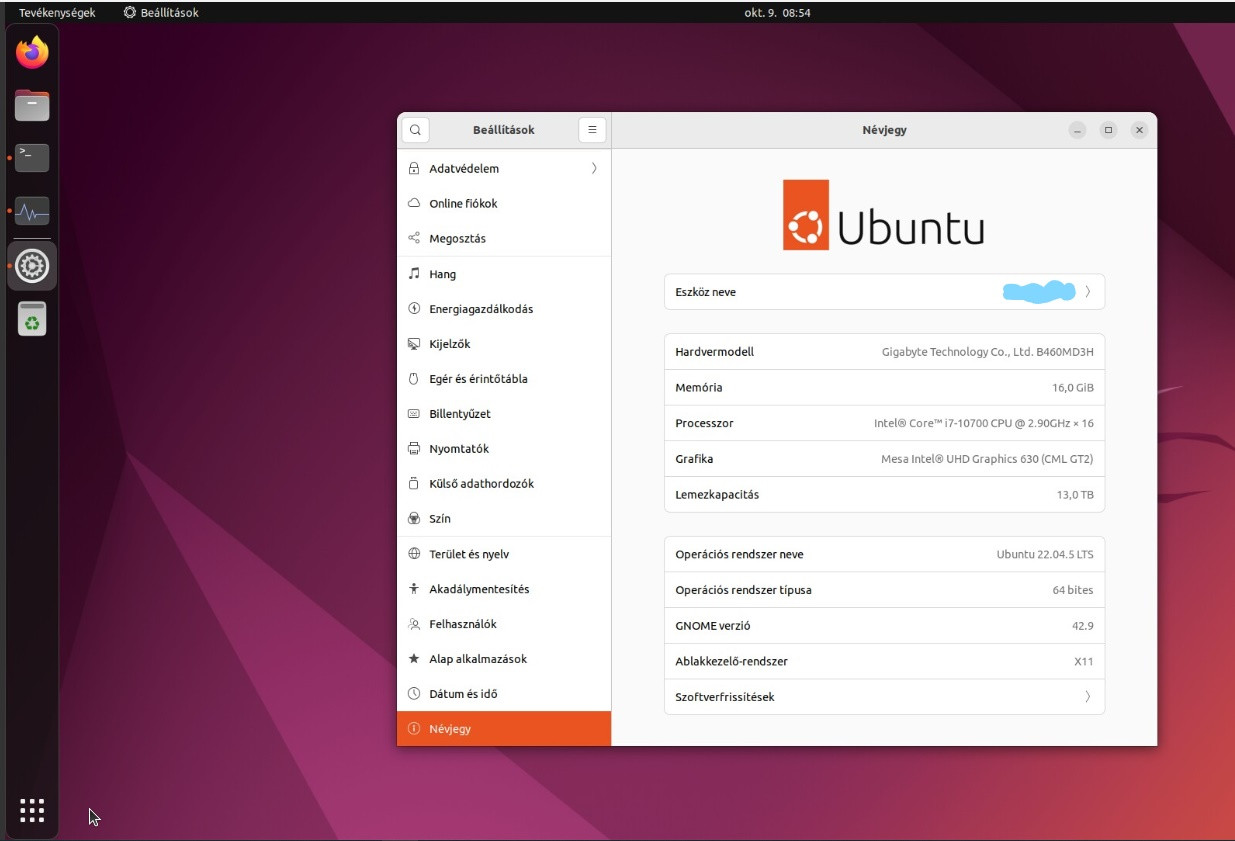The image size is (1235, 841).
Task: Click the lock icon beside Adatvédelem
Action: [414, 168]
